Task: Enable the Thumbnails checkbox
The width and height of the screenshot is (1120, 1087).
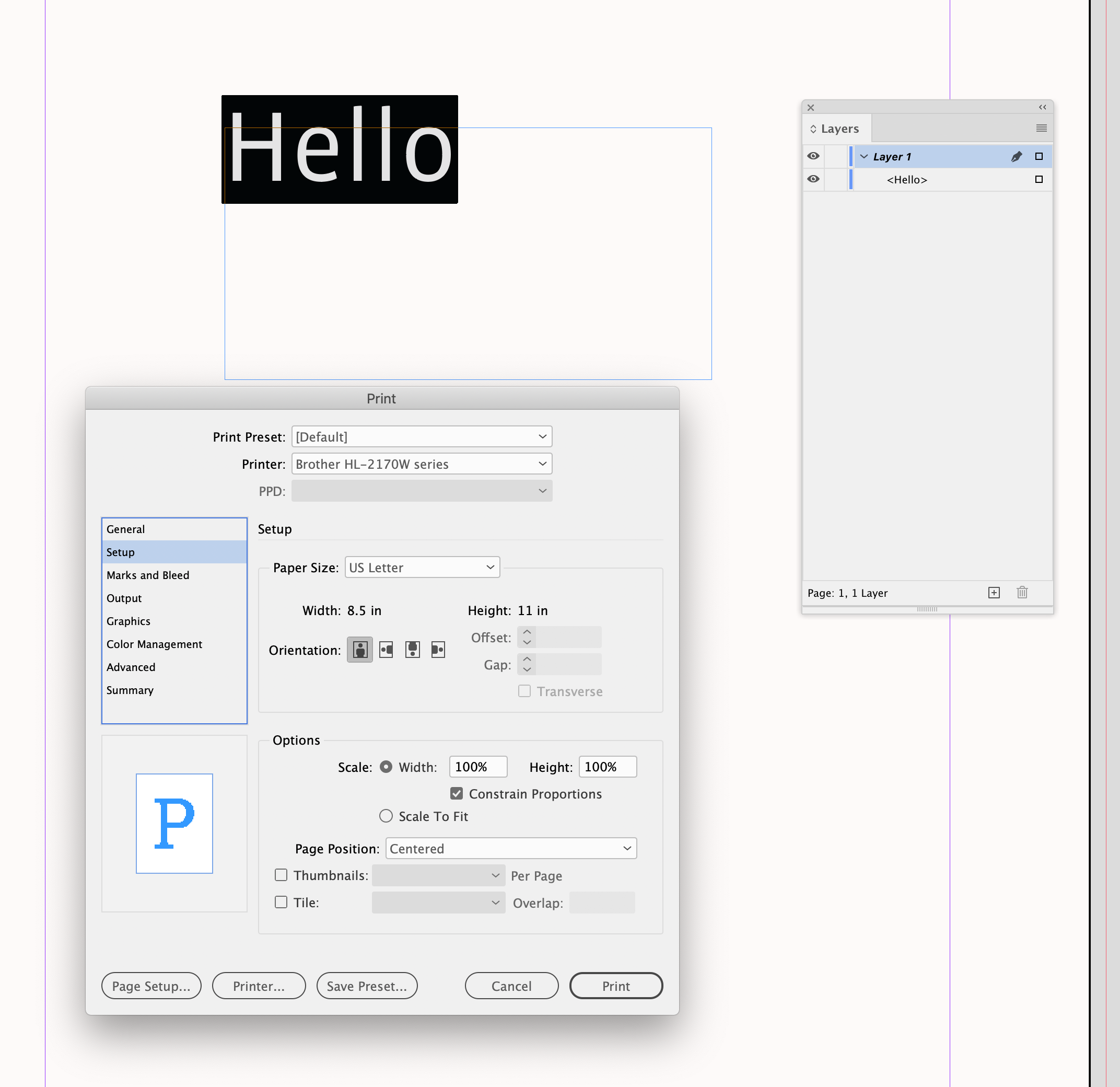Action: pos(281,875)
